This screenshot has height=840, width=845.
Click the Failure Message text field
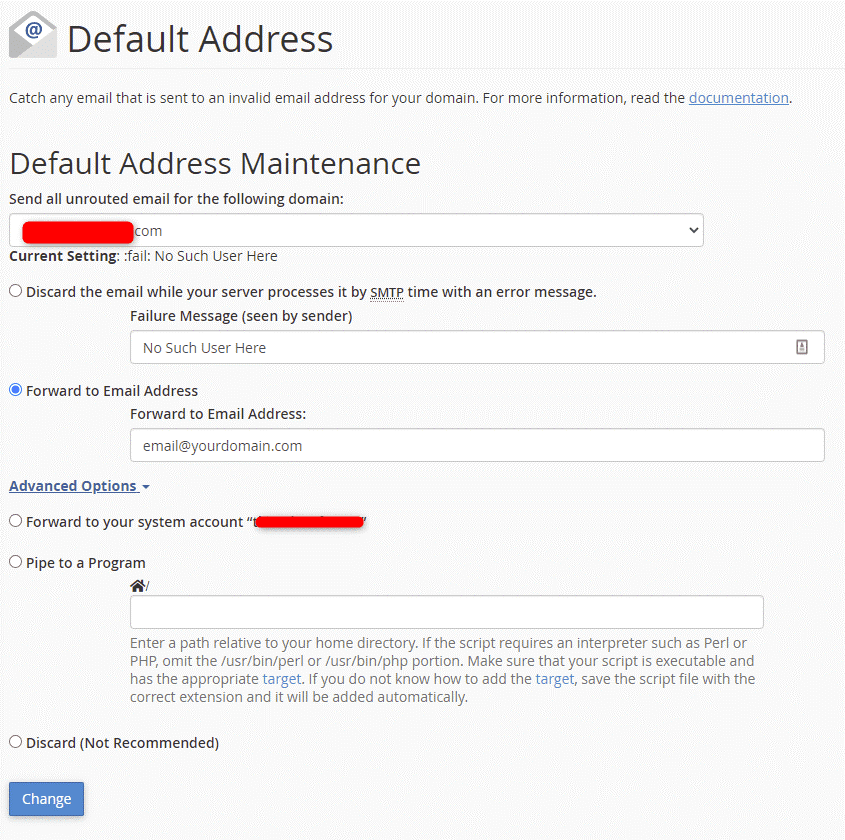[x=460, y=347]
